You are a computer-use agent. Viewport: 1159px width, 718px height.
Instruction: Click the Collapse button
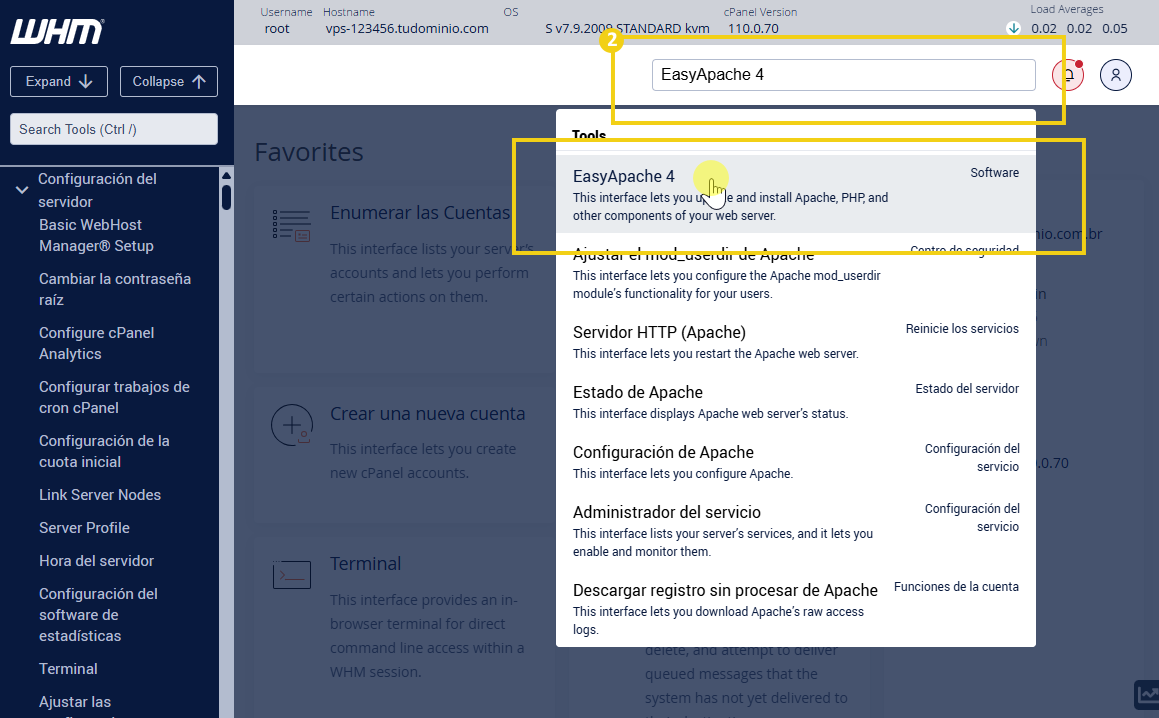click(x=169, y=81)
